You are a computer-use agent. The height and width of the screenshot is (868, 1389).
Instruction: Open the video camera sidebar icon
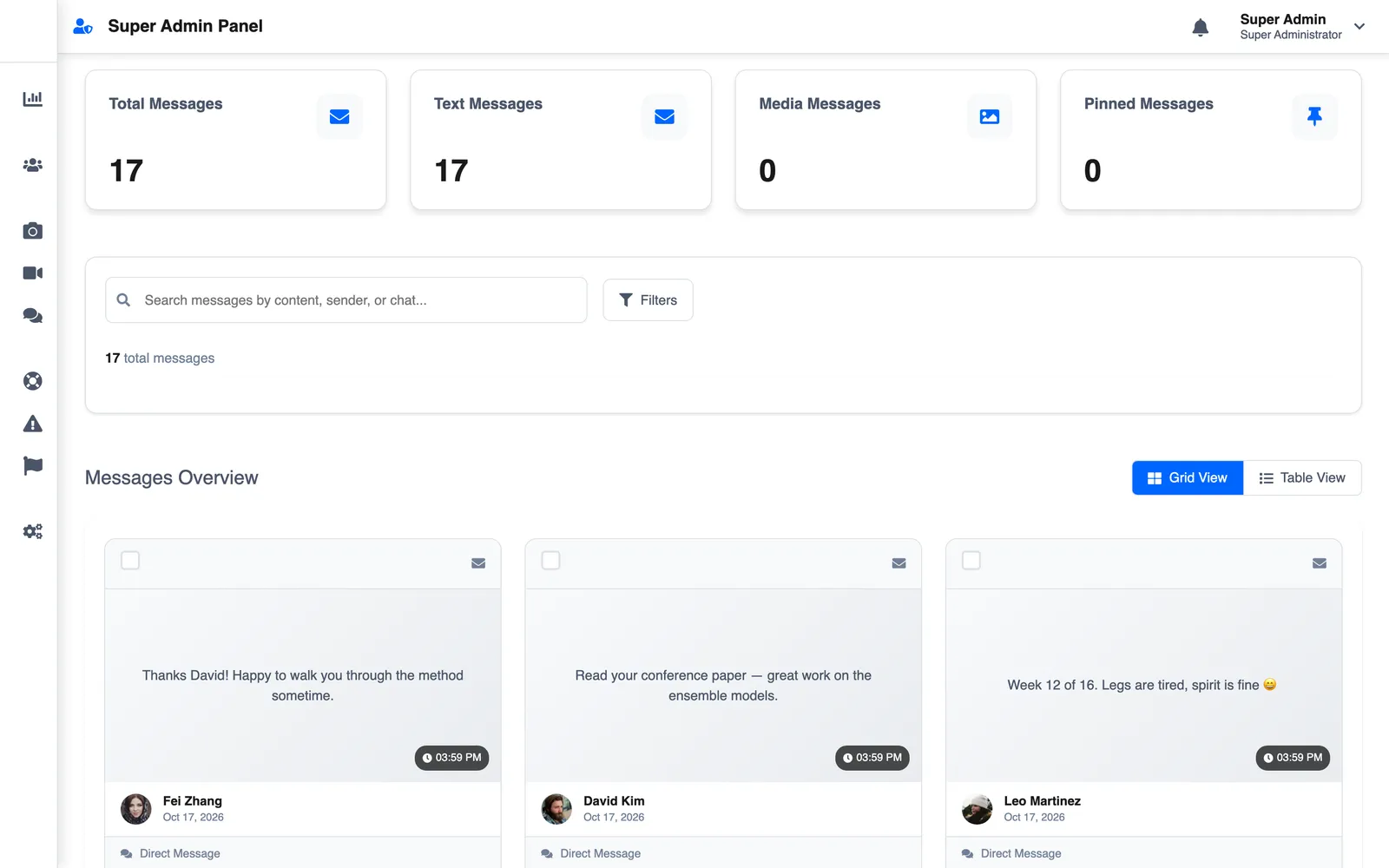[32, 273]
